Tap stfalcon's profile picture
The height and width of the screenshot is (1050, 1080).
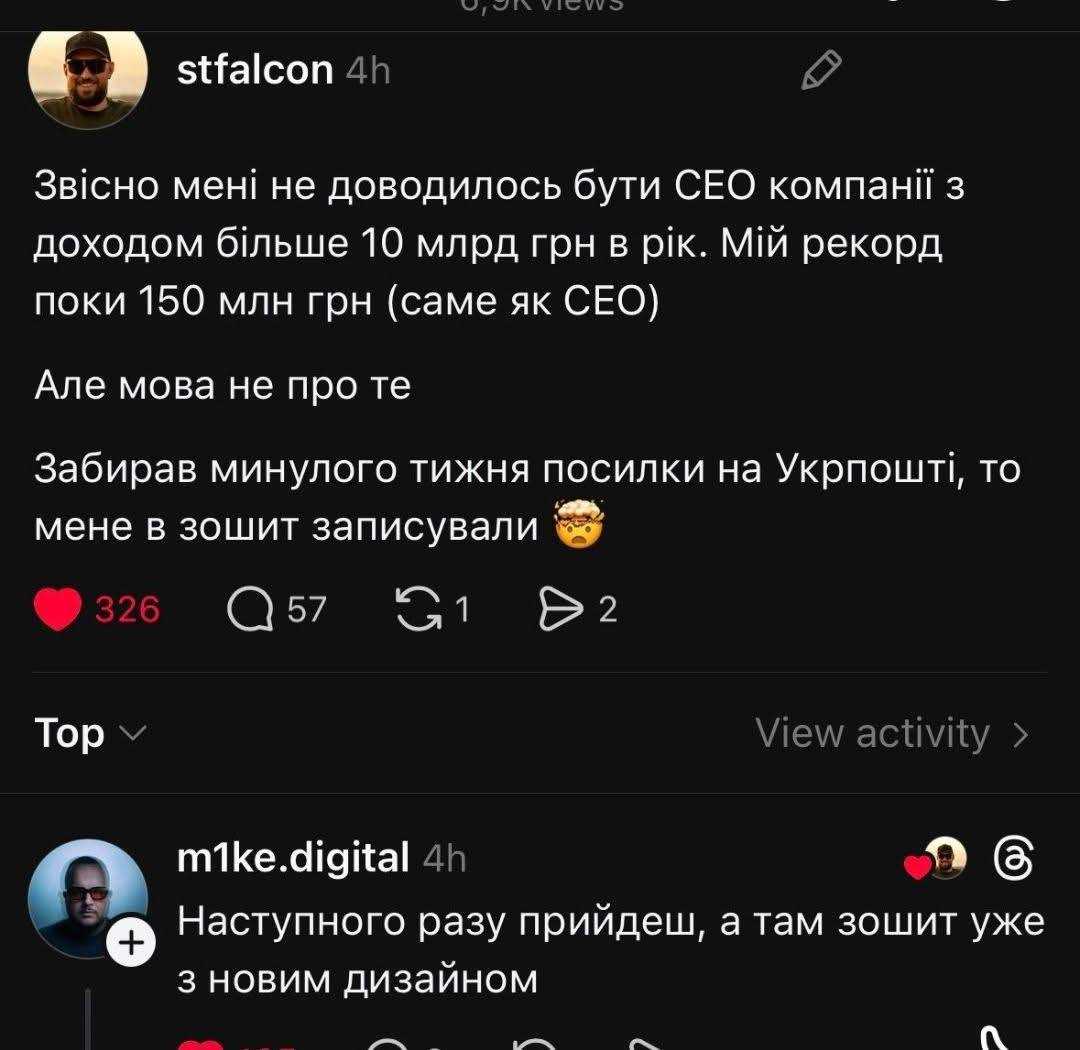88,79
